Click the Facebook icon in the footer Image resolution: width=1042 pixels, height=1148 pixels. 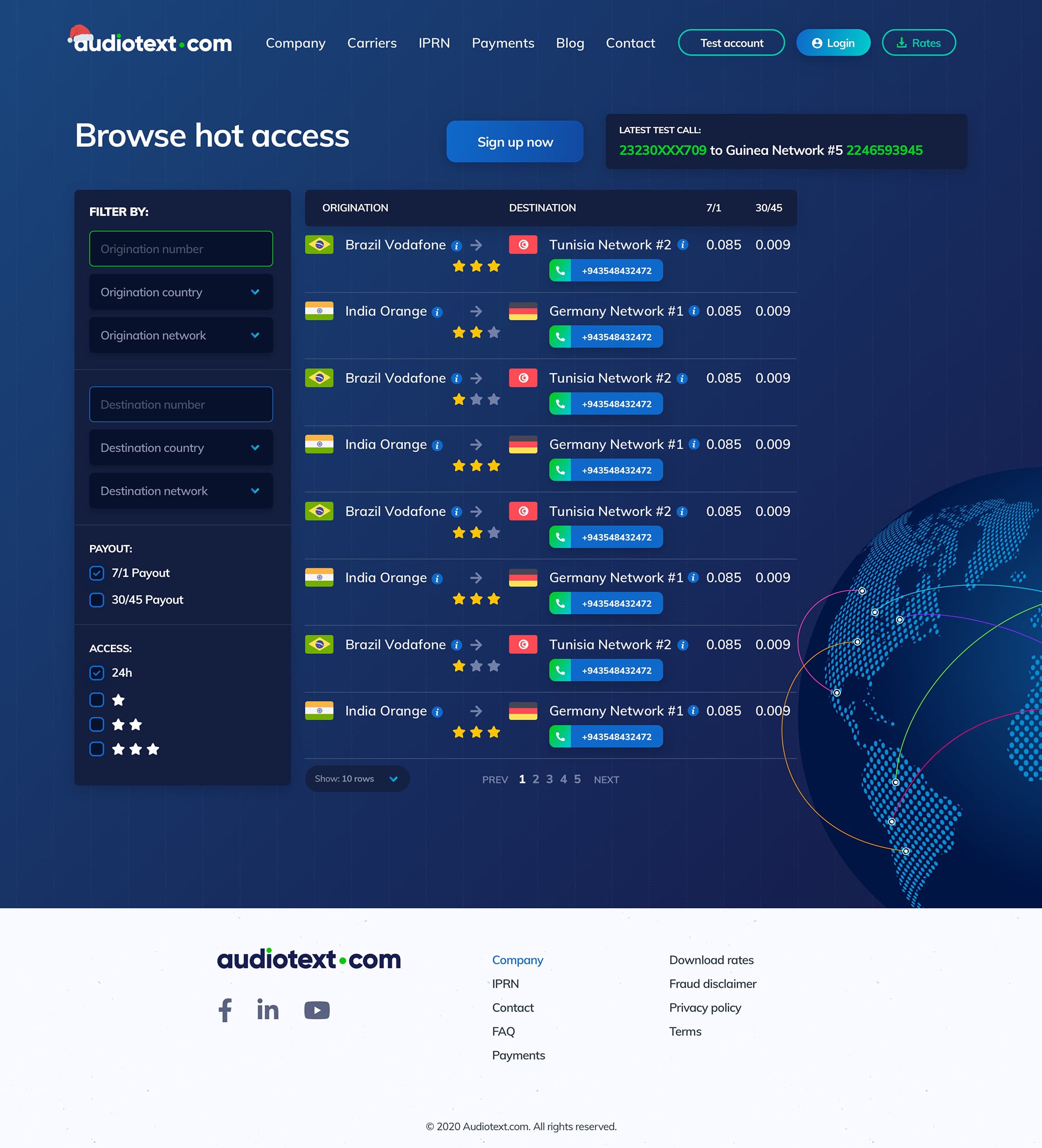[x=225, y=1010]
